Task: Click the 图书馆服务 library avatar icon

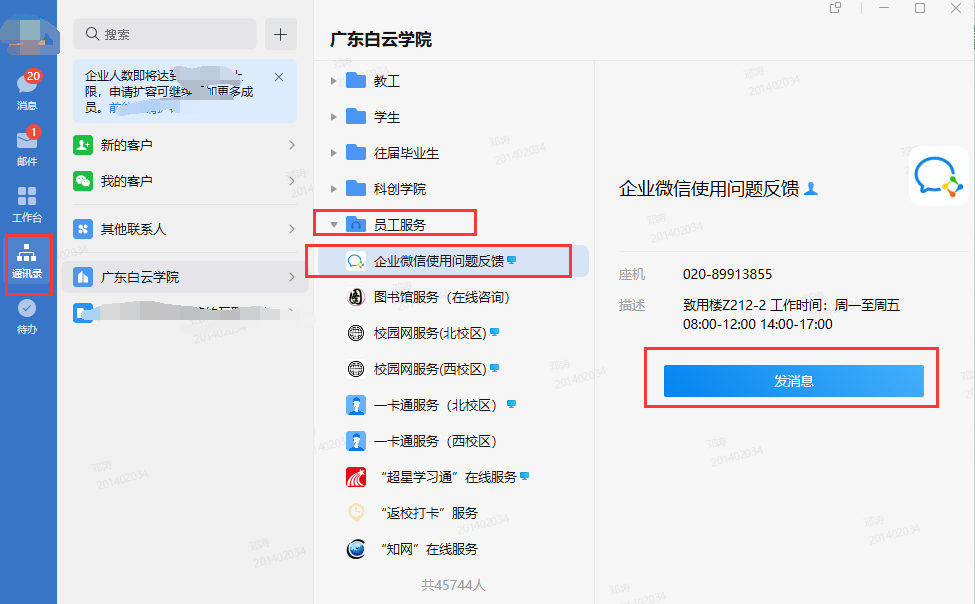Action: 355,297
